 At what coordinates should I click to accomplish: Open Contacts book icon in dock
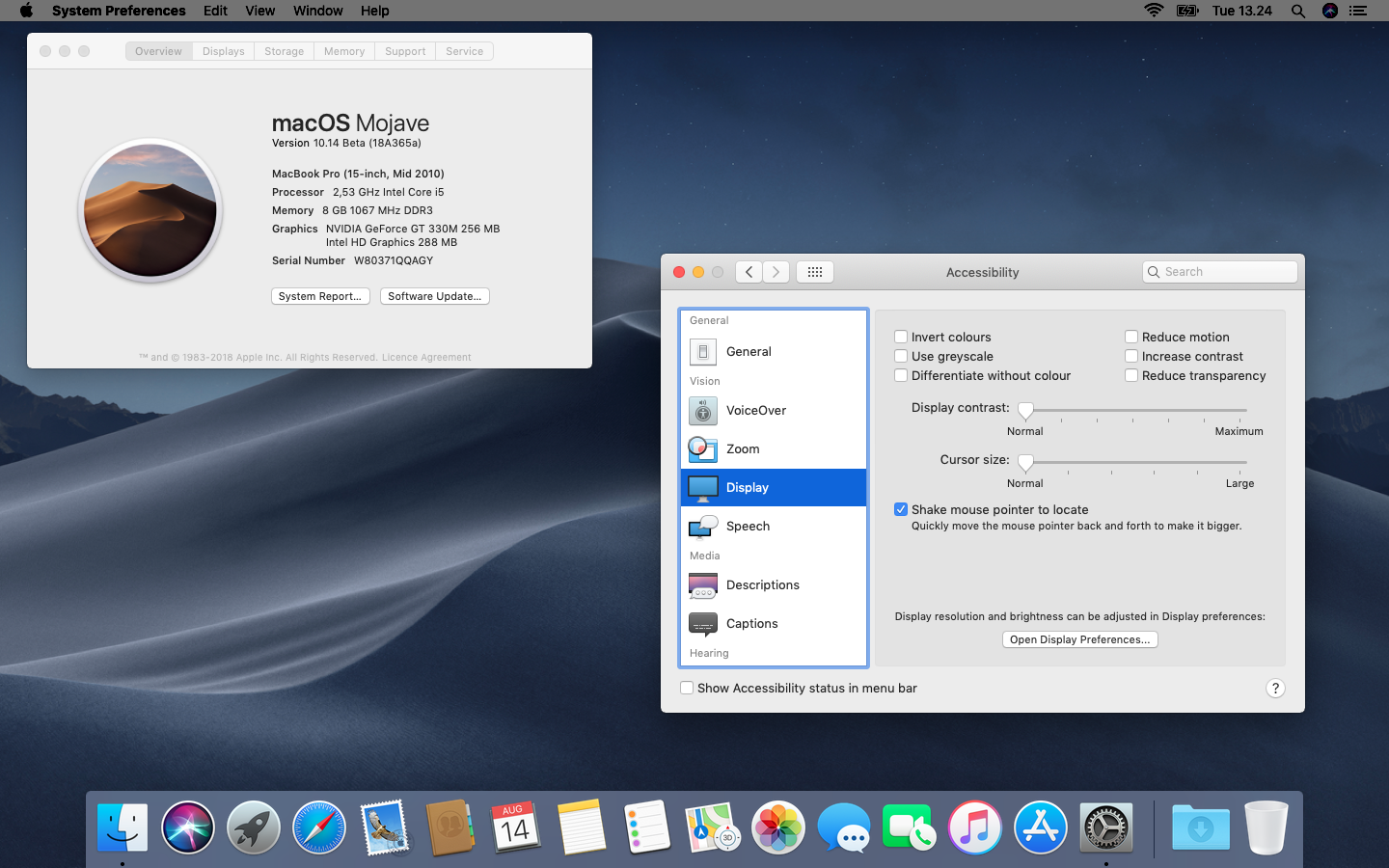point(450,827)
